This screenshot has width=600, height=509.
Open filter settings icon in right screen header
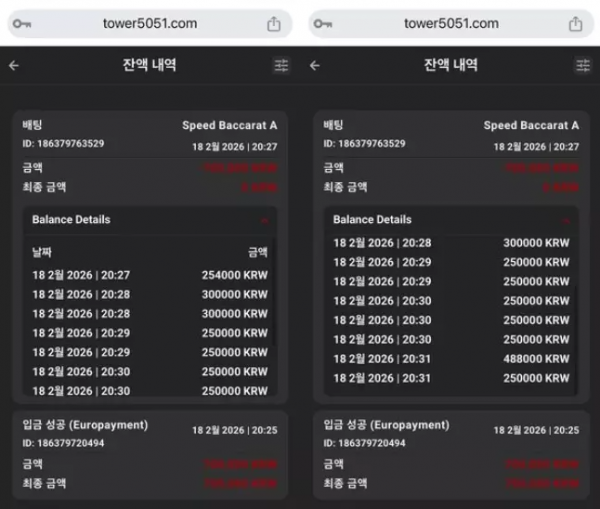[583, 66]
